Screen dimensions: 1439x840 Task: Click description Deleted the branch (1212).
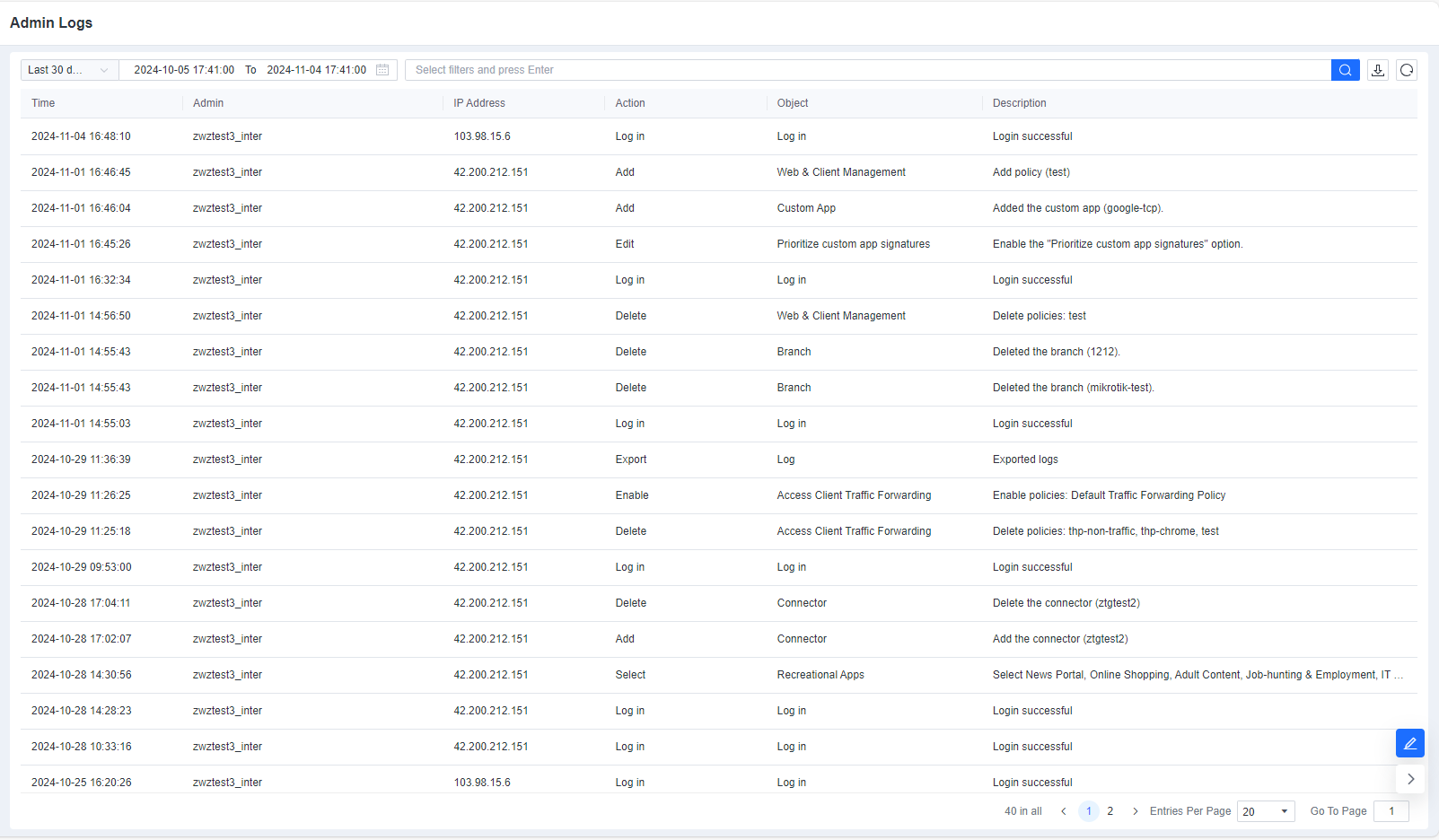click(x=1057, y=352)
